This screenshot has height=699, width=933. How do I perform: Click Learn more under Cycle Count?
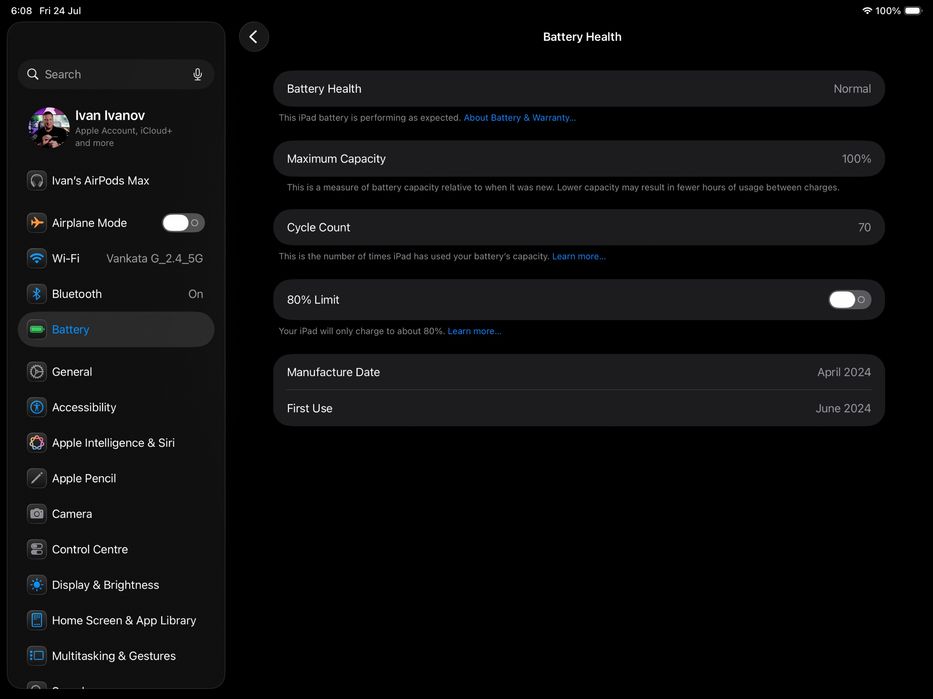tap(578, 256)
